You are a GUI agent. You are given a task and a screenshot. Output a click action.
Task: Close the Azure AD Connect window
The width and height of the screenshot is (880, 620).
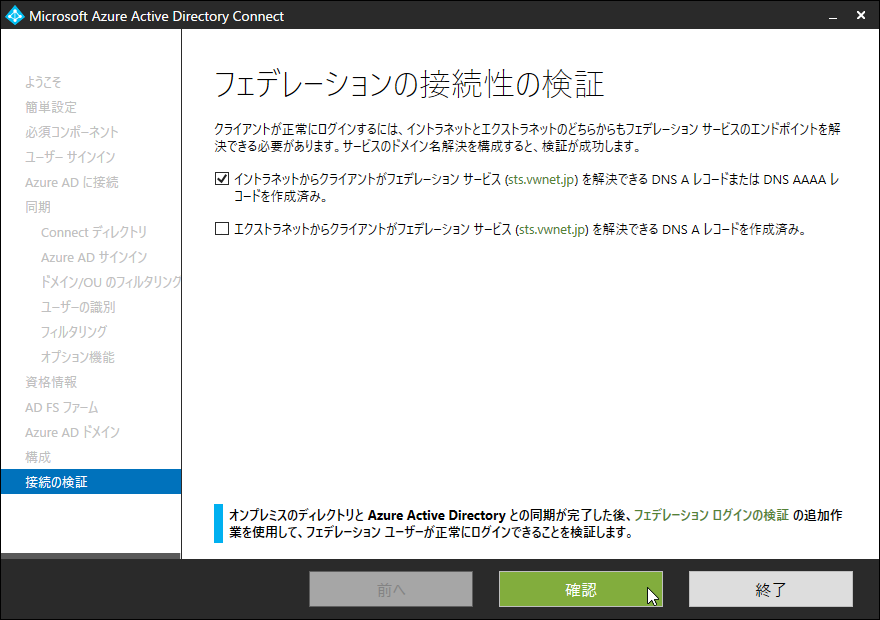point(861,16)
